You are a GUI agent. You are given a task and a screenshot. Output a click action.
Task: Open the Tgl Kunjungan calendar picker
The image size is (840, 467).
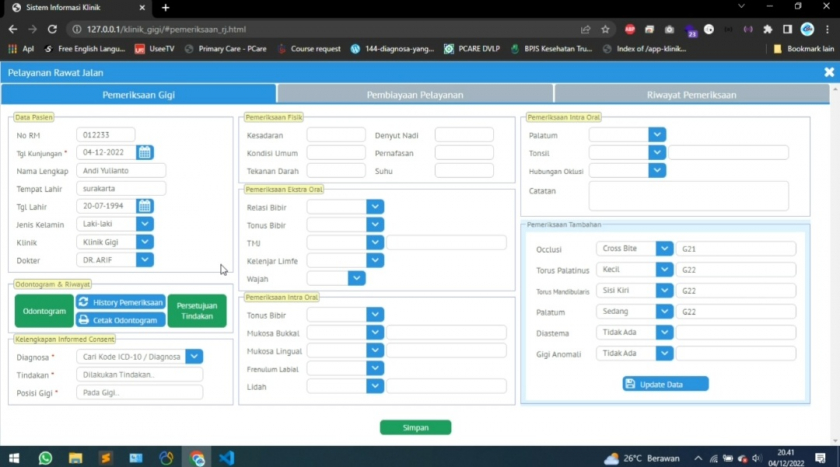click(x=145, y=153)
